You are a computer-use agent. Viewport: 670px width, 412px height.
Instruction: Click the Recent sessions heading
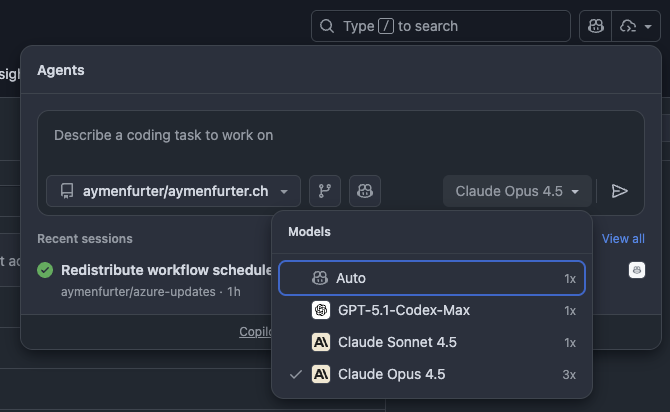click(x=85, y=238)
